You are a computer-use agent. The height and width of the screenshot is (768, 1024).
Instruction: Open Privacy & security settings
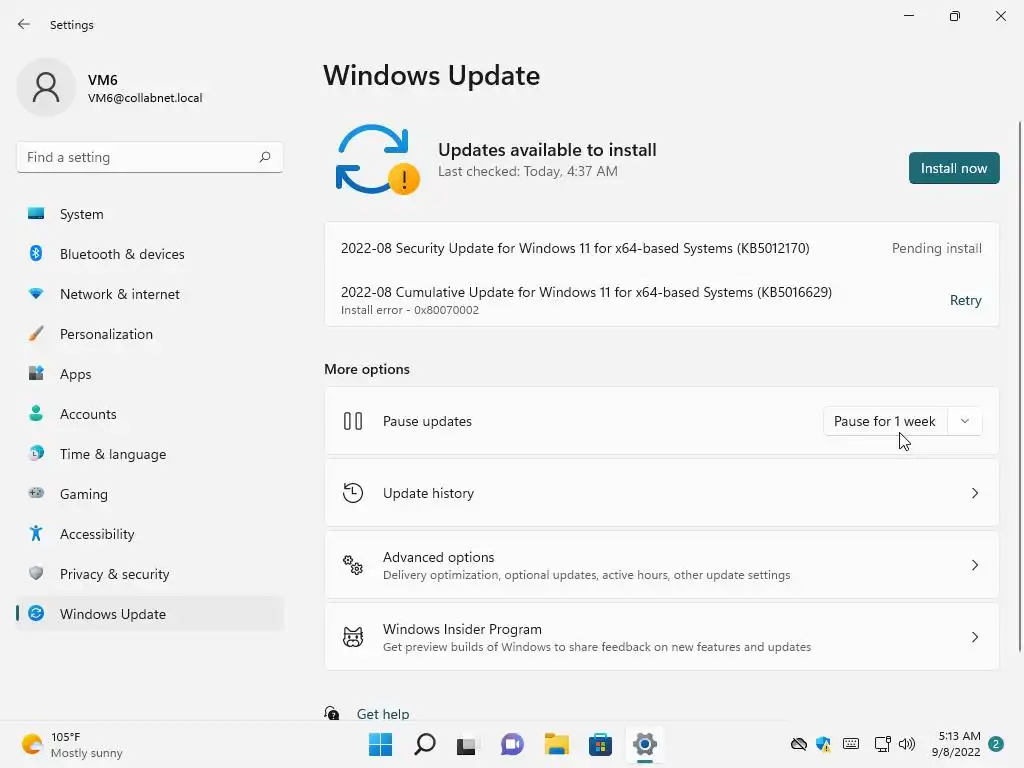pyautogui.click(x=150, y=573)
